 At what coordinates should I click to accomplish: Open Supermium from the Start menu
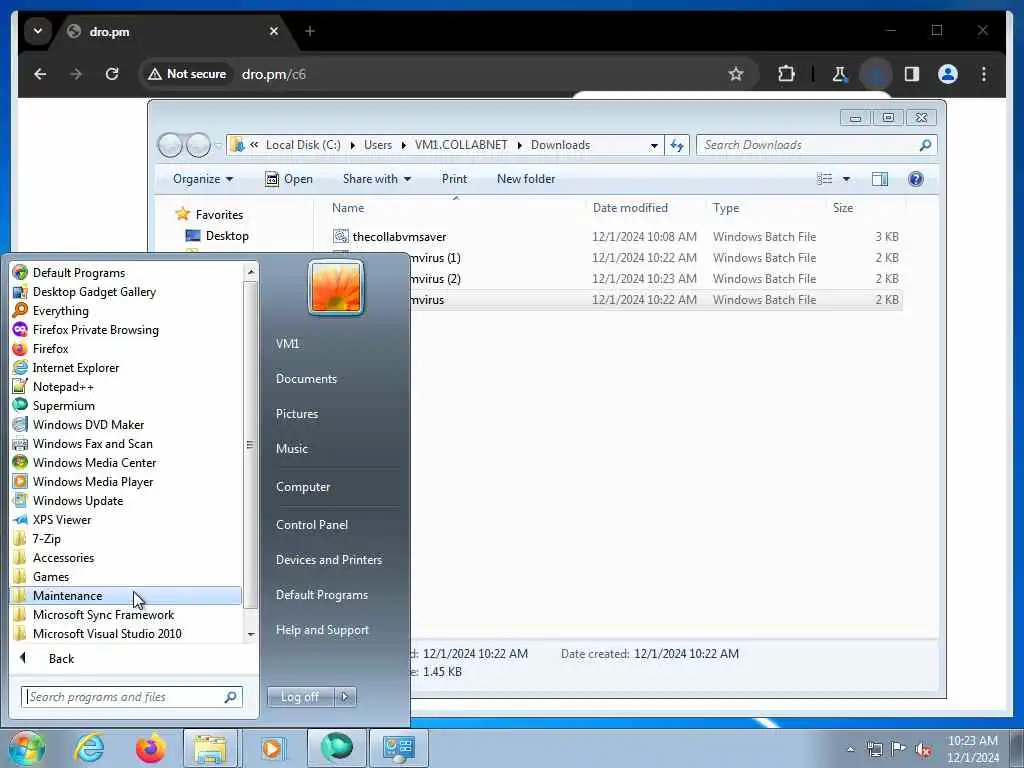click(63, 406)
